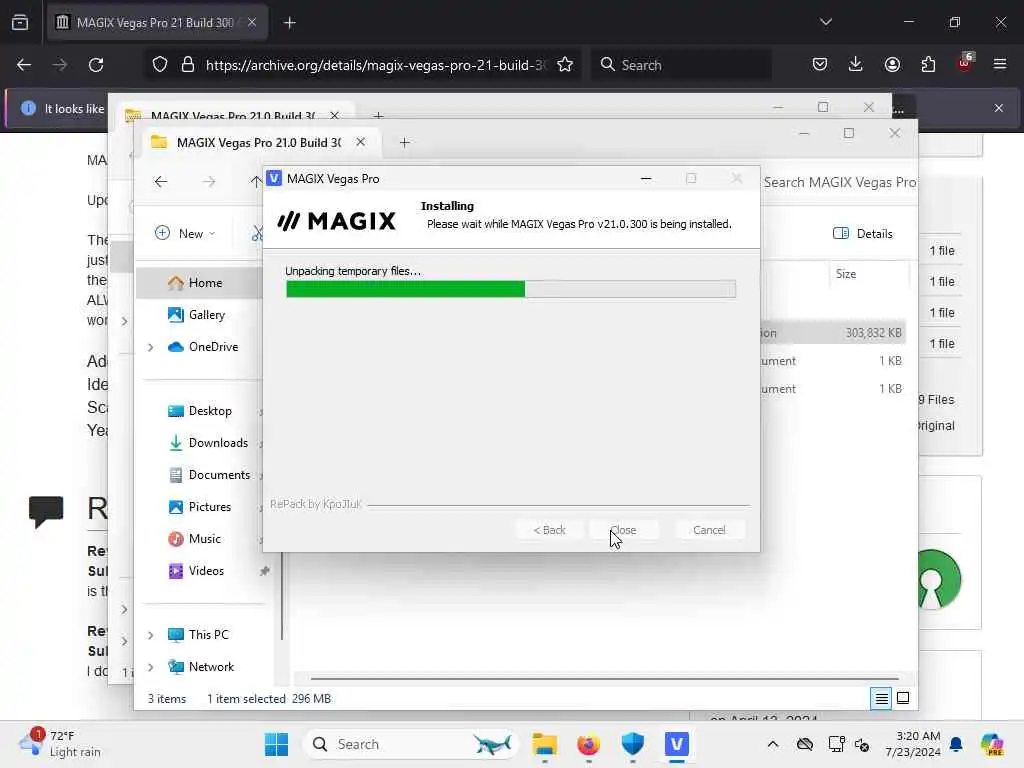
Task: Click Cancel in MAGIX installer
Action: (x=709, y=530)
